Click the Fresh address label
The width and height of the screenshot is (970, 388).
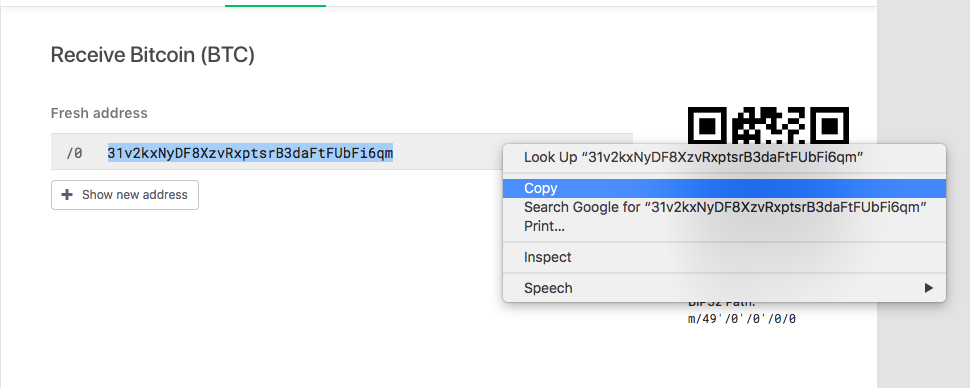click(99, 113)
